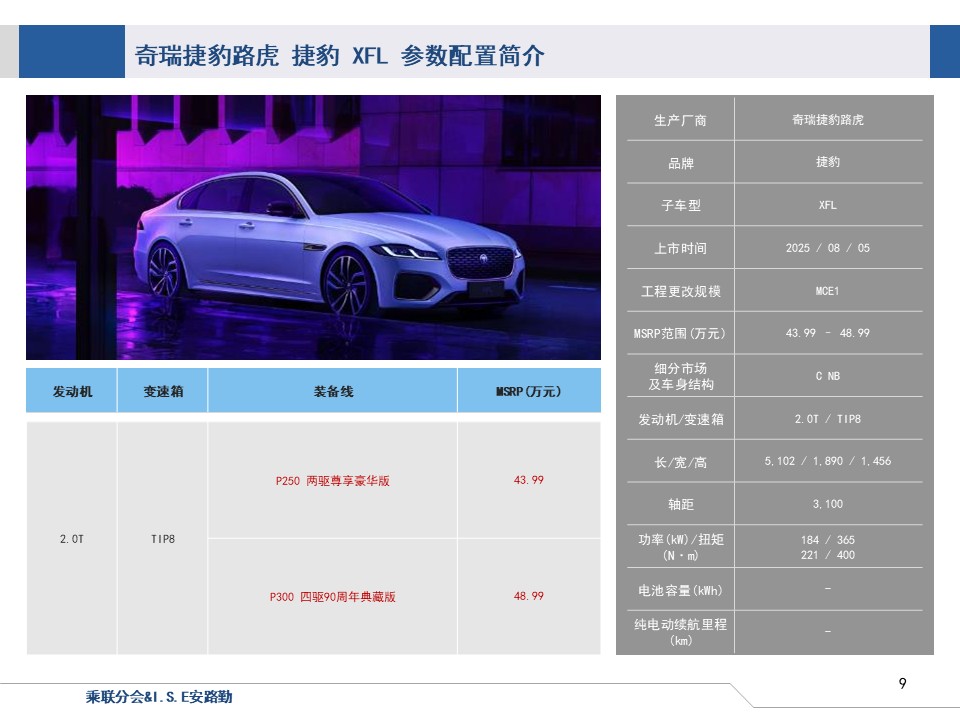Select the price range 43.99 - 48.99
The image size is (960, 720).
[x=828, y=333]
